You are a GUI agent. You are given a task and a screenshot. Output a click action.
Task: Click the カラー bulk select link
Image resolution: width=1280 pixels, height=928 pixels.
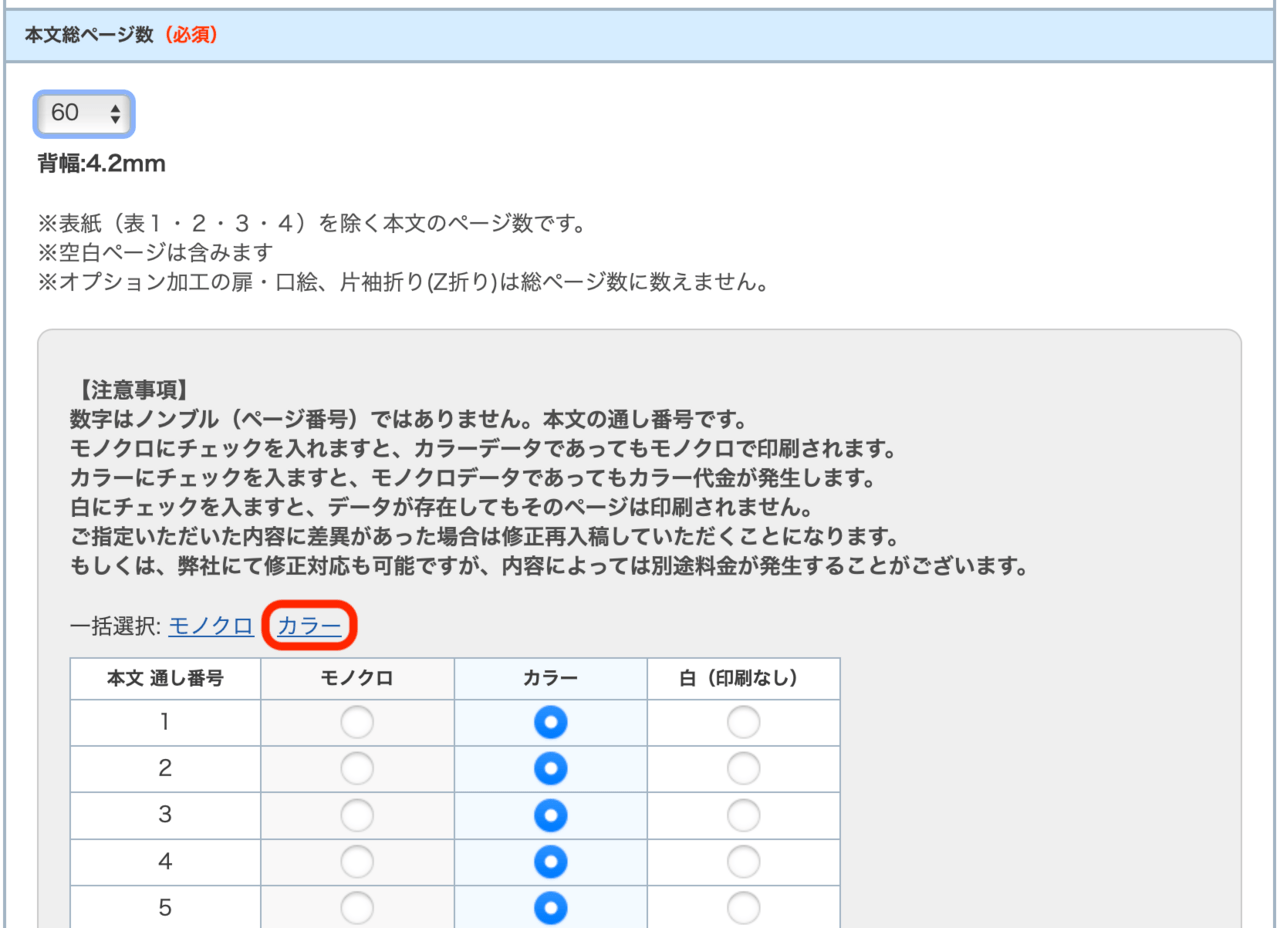(309, 626)
